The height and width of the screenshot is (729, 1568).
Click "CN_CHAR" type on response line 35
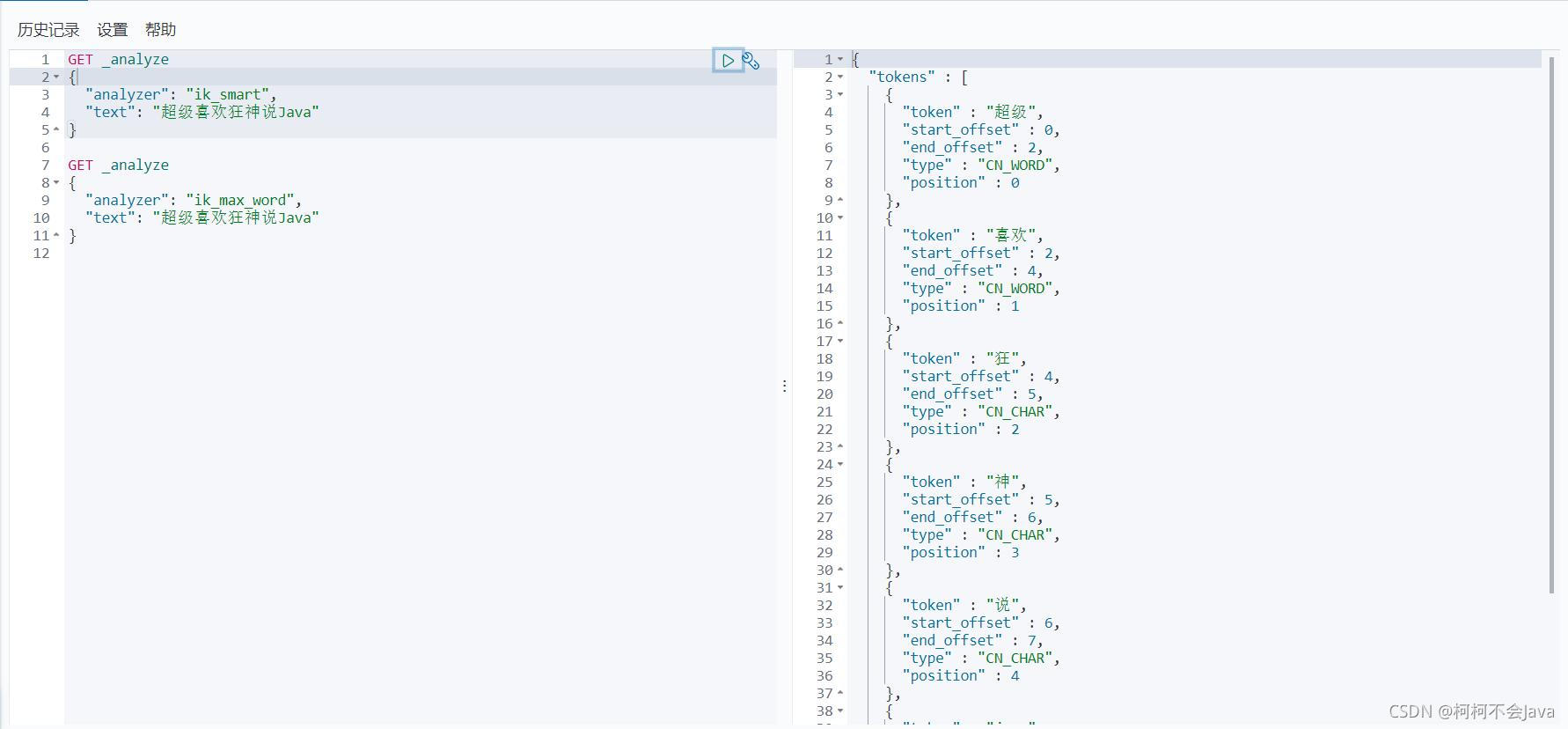coord(1015,659)
